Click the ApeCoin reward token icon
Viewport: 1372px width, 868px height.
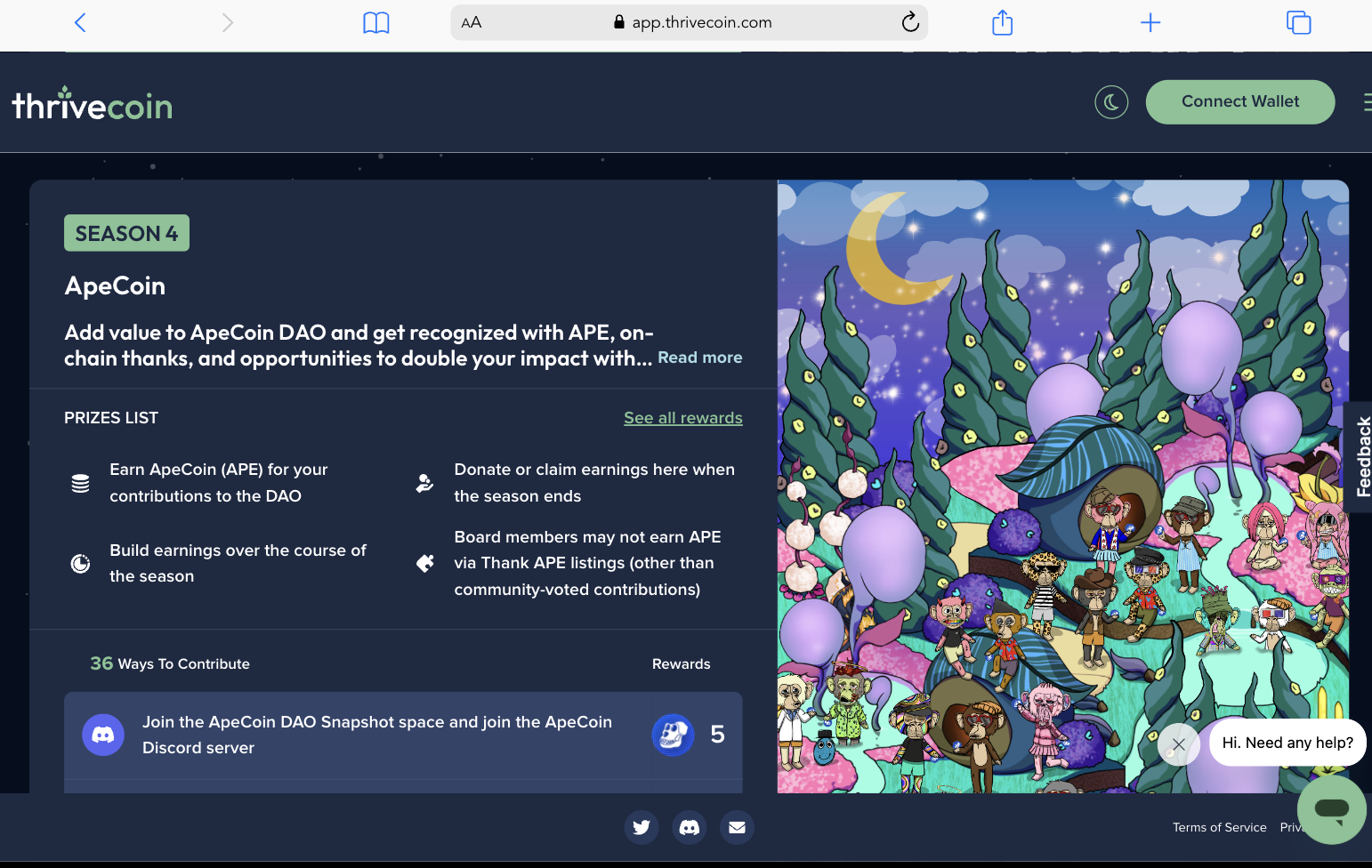tap(673, 735)
